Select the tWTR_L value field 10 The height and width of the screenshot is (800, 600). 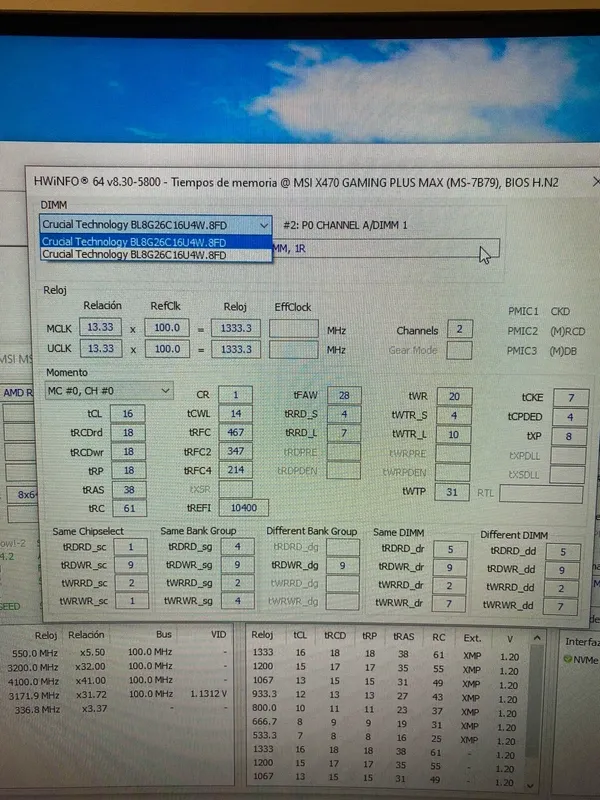tap(453, 435)
